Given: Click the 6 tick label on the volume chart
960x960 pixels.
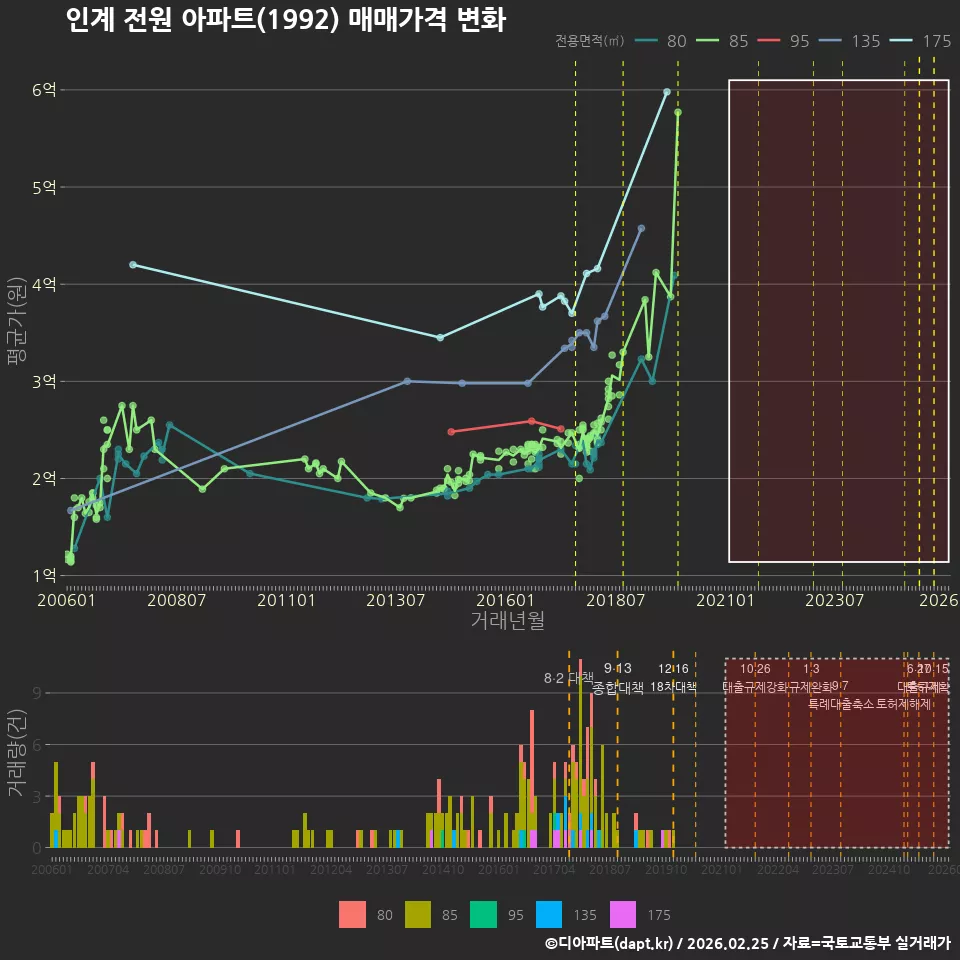Looking at the screenshot, I should pyautogui.click(x=37, y=744).
